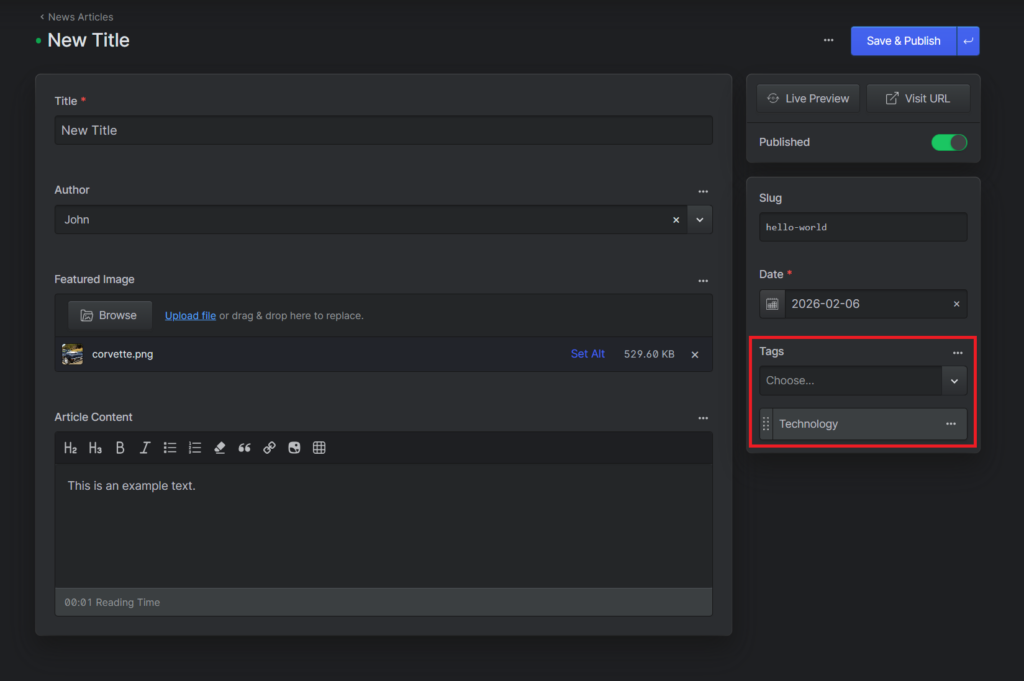
Task: Open the split arrow beside Save & Publish
Action: [x=968, y=41]
